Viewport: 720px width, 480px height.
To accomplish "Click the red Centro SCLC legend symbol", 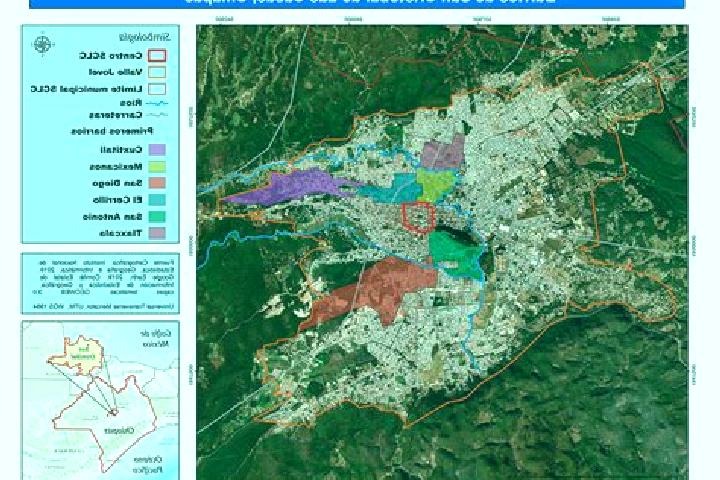I will [x=157, y=56].
